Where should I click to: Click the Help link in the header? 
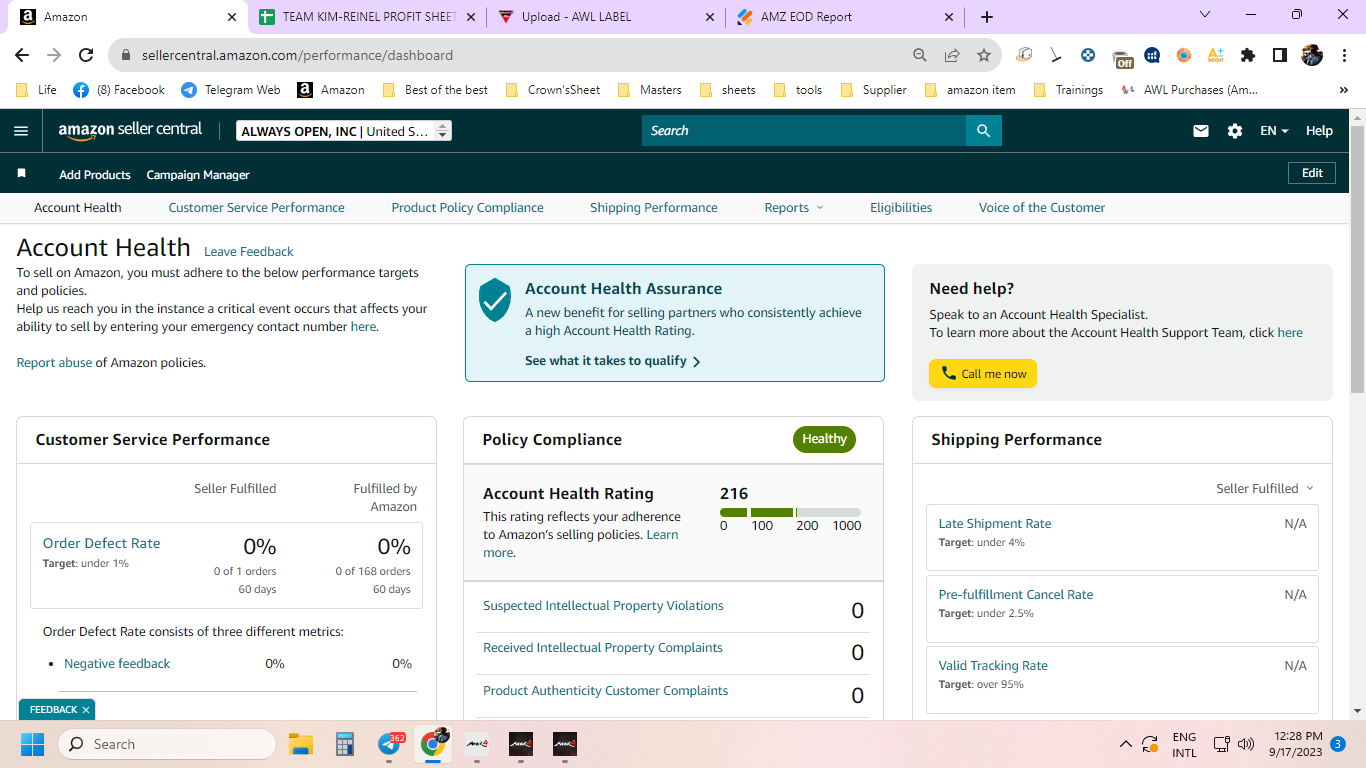(1319, 131)
